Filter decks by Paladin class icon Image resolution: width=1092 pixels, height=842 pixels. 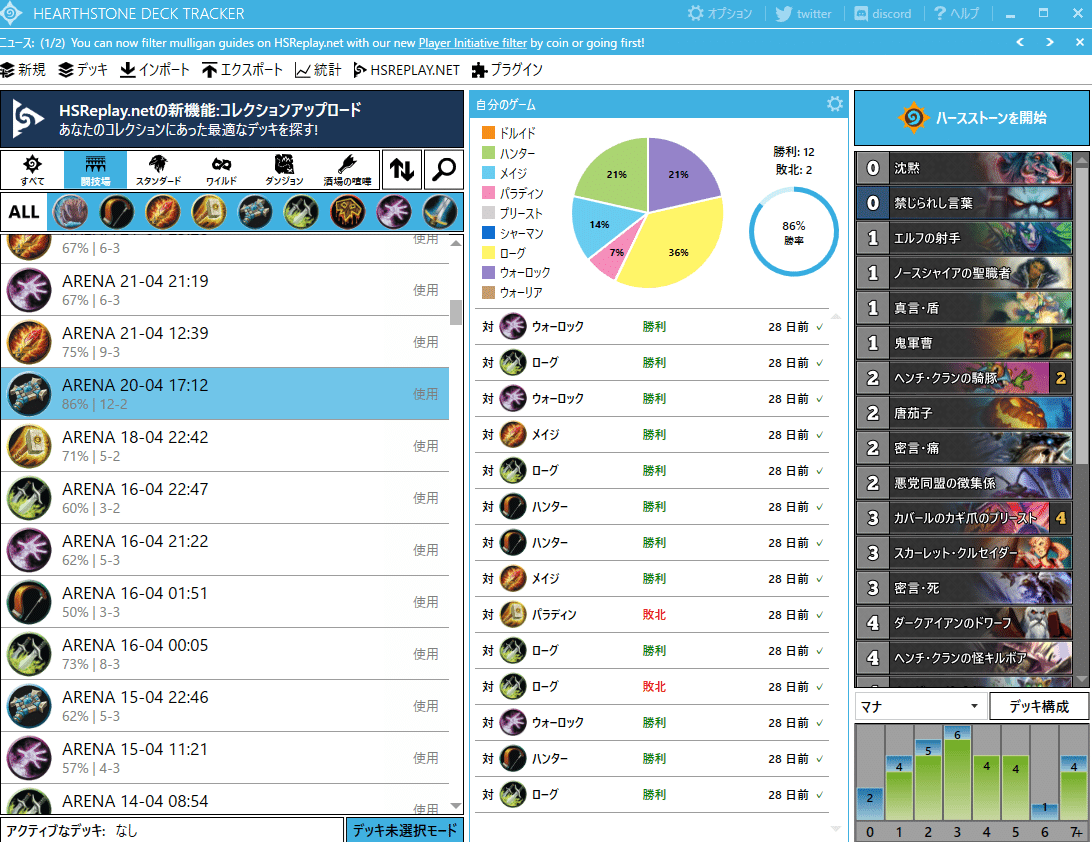click(209, 212)
